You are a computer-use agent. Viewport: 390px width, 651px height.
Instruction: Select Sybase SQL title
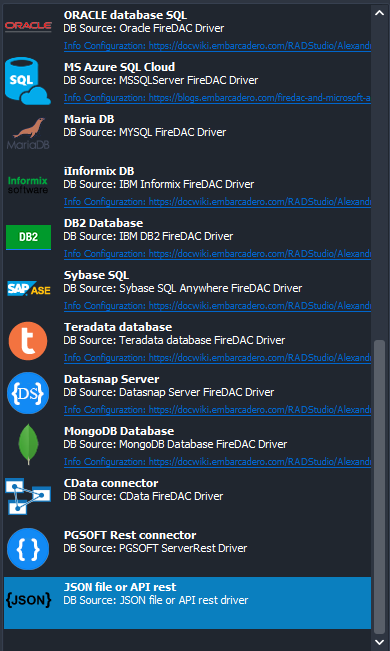[x=96, y=275]
